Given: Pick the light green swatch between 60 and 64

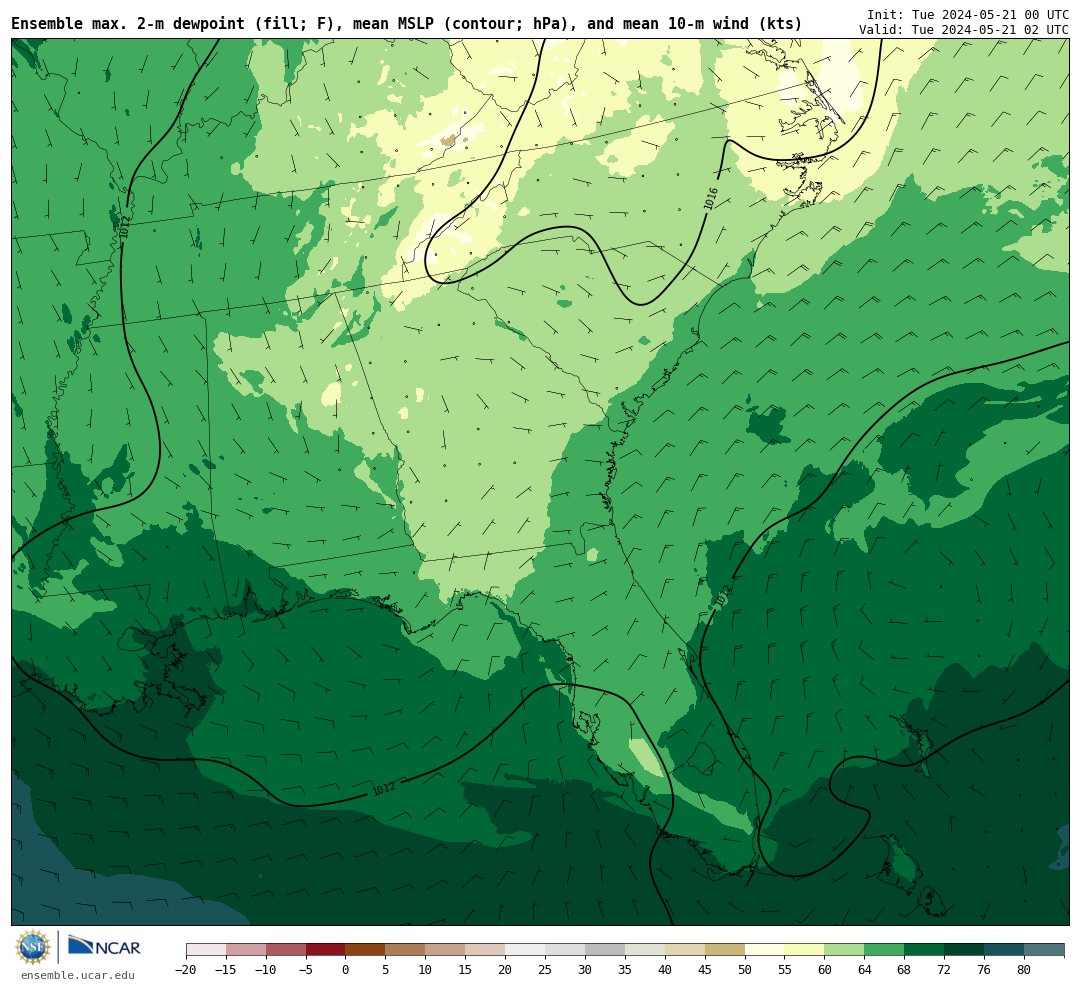Looking at the screenshot, I should coord(844,950).
